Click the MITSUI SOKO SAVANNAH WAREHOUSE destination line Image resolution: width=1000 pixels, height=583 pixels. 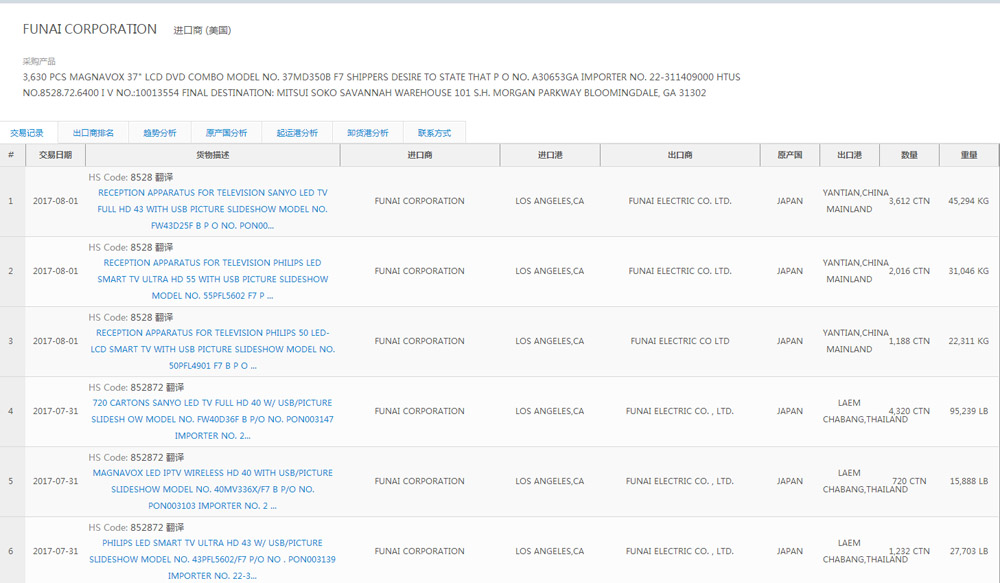pos(364,93)
